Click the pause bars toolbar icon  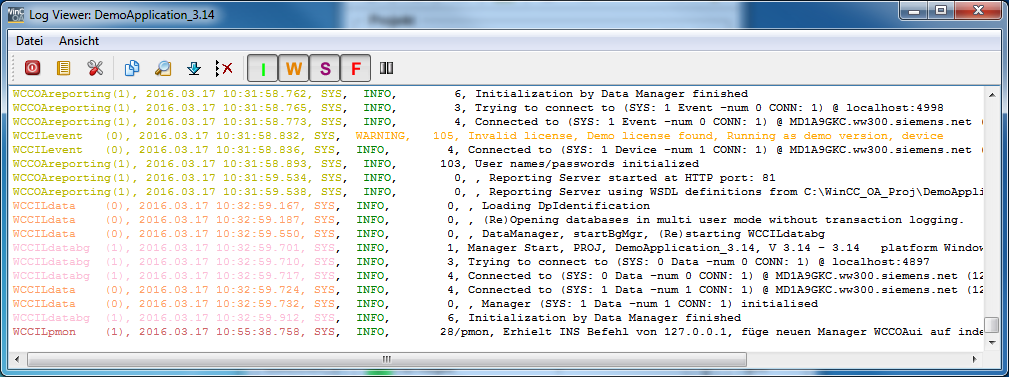point(387,68)
